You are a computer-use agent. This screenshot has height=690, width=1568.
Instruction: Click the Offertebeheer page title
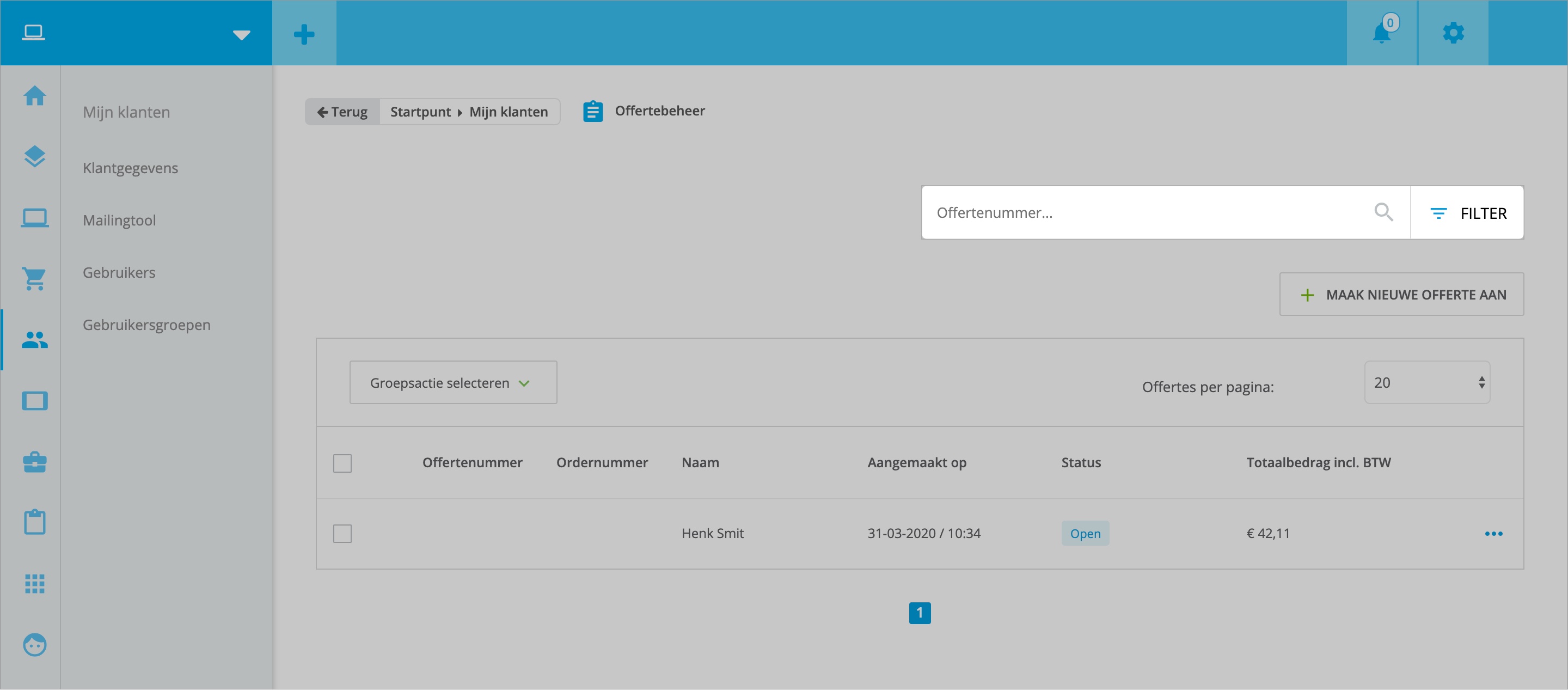(x=660, y=111)
